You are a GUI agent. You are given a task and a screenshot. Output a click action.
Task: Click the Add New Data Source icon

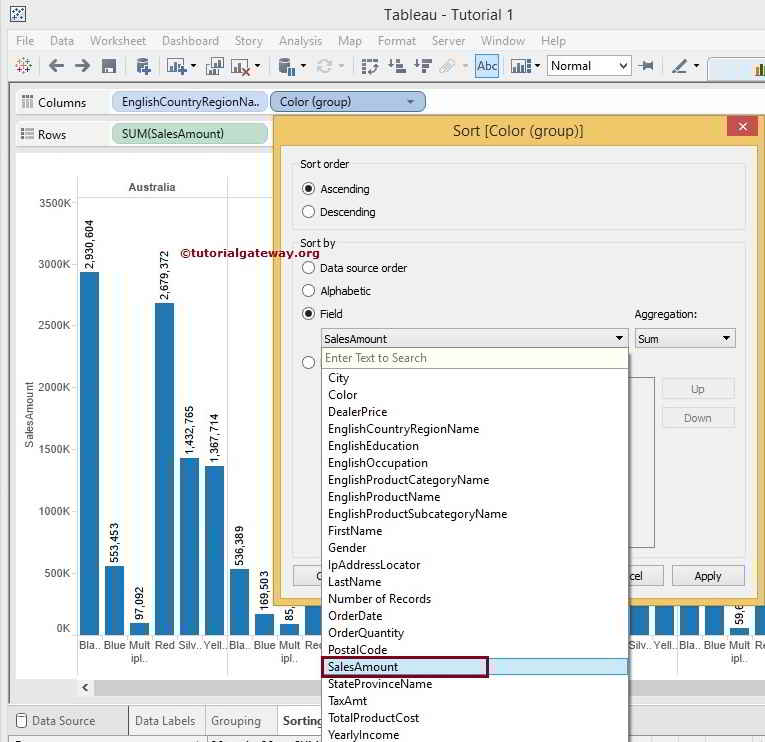tap(143, 66)
